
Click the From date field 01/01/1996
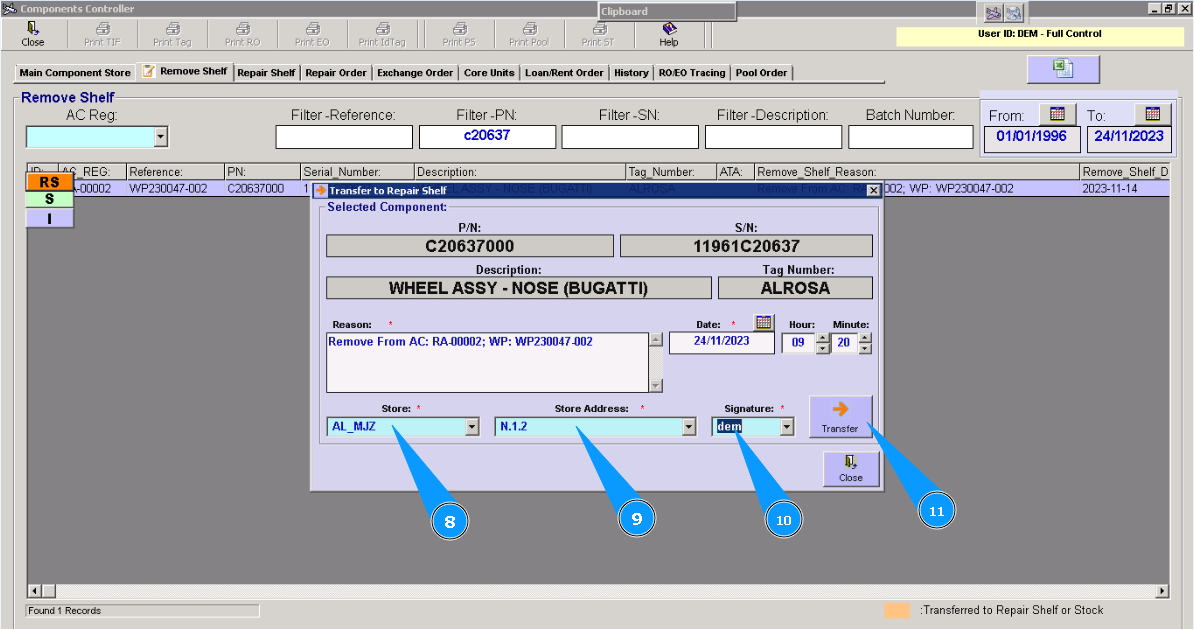click(1032, 138)
